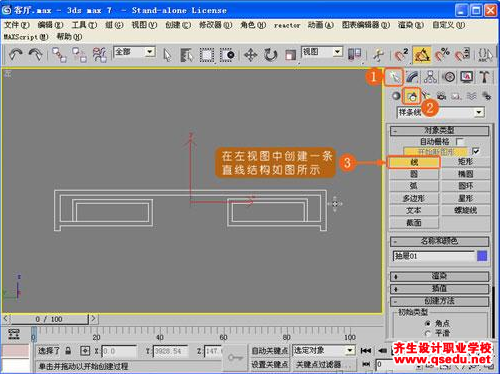Uncheck the 开始新图形 checkbox

[x=476, y=151]
